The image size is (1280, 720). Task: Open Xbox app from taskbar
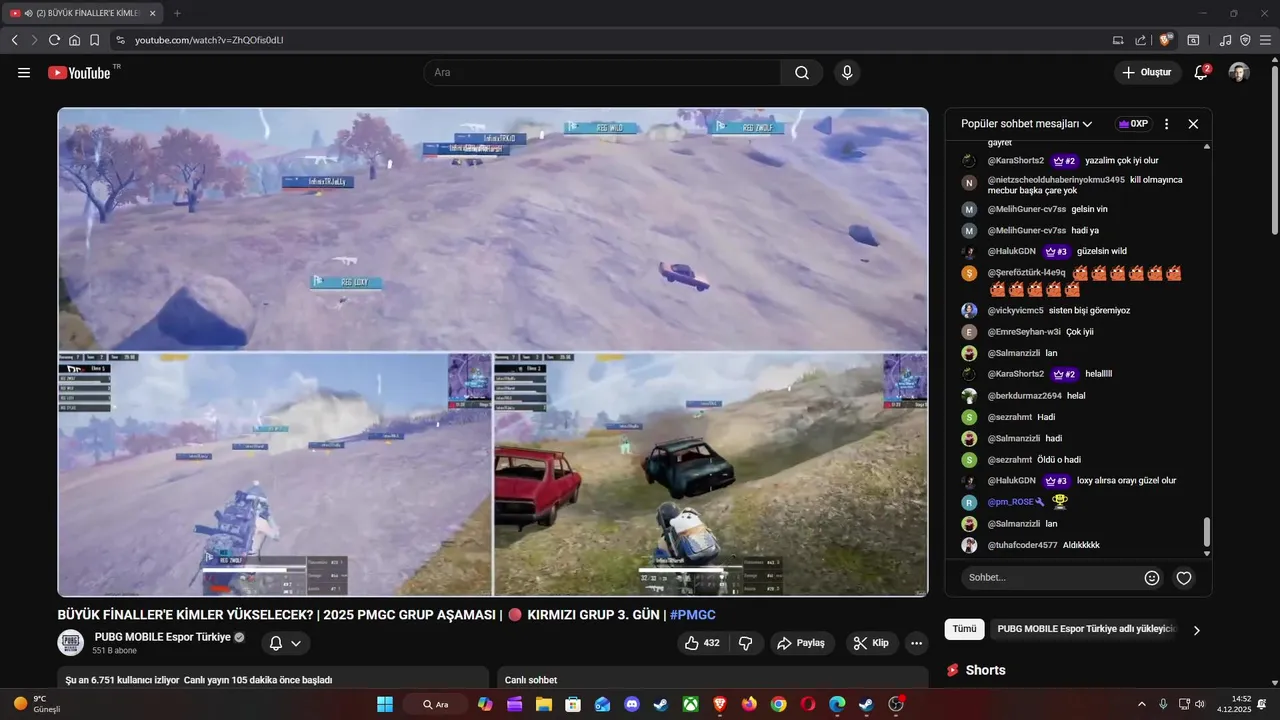690,704
